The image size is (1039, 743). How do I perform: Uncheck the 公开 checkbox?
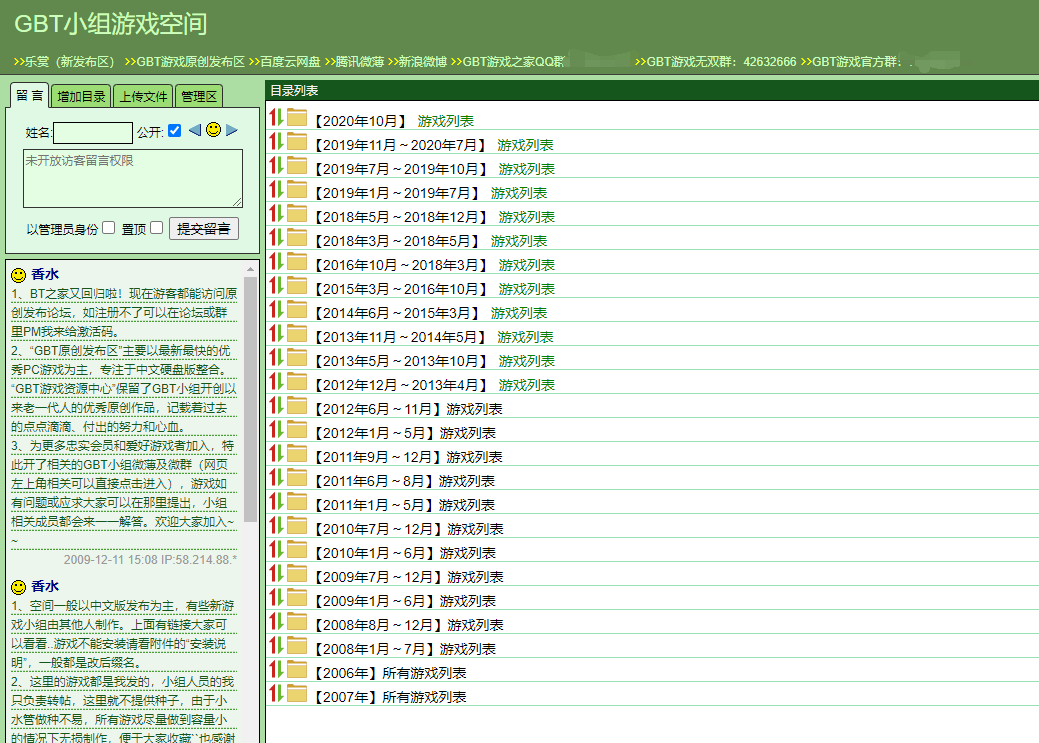click(x=174, y=131)
